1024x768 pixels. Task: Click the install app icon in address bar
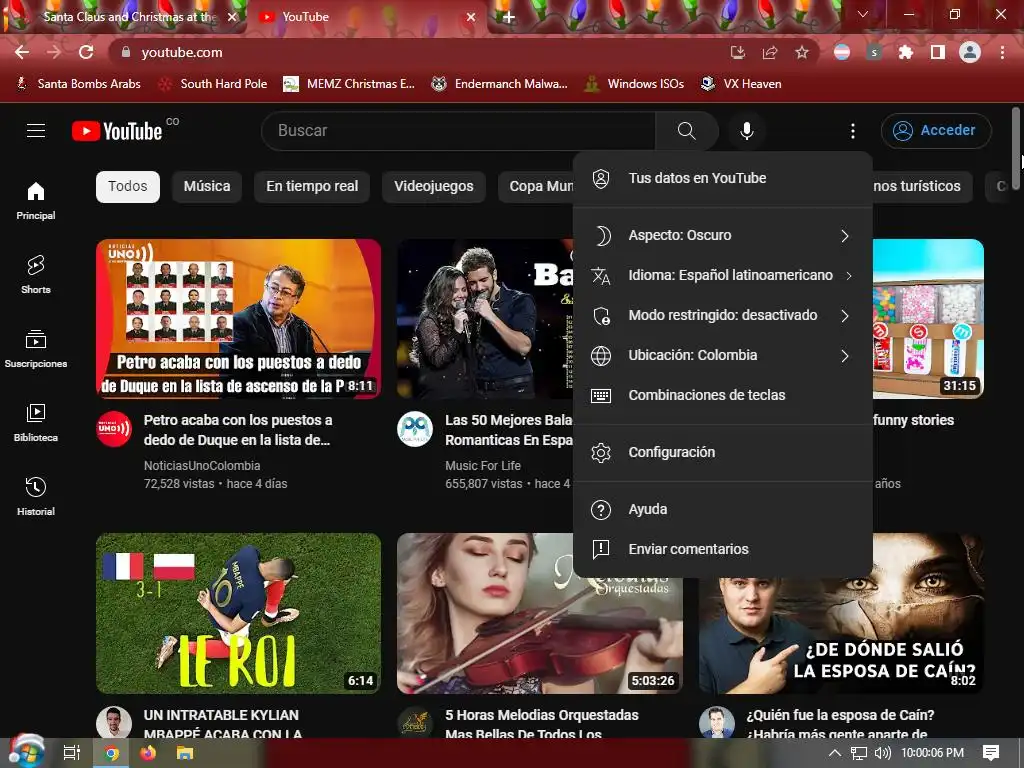pos(738,52)
